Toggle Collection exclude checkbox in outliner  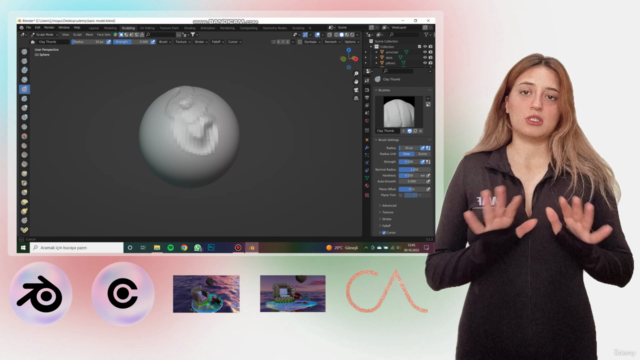(420, 47)
